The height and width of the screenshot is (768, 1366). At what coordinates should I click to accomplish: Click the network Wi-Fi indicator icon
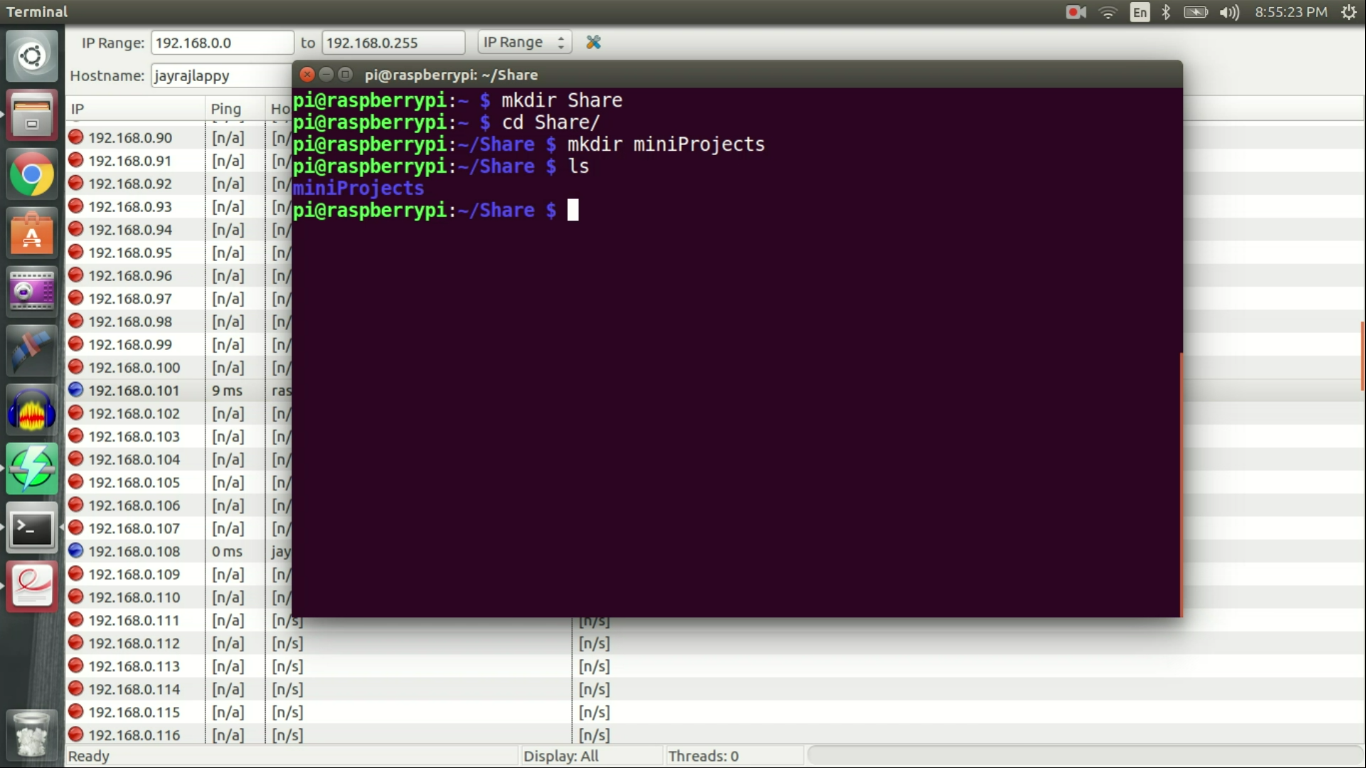[x=1108, y=12]
